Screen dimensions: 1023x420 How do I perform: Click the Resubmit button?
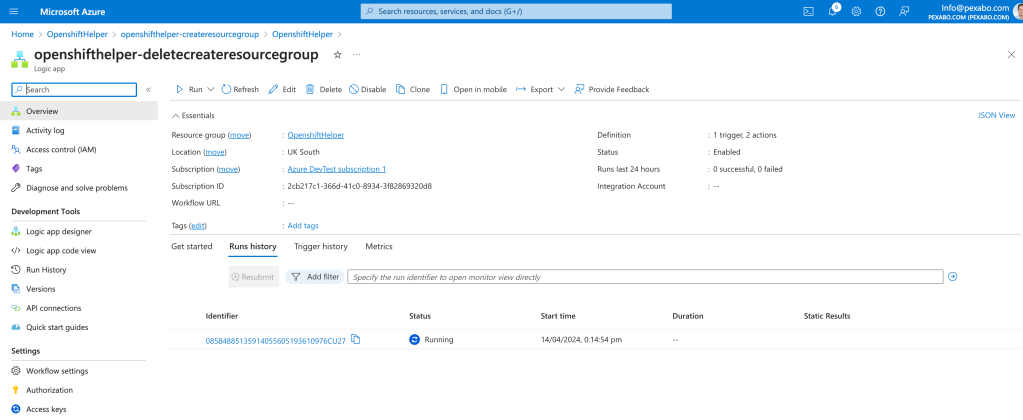[254, 277]
